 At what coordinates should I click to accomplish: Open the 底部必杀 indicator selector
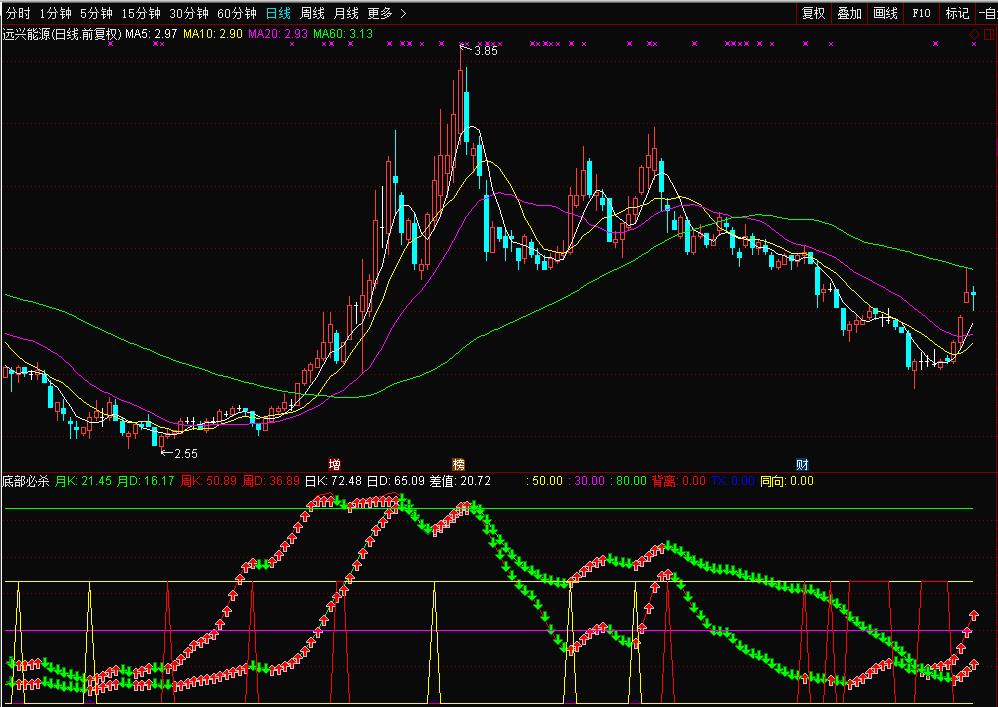[25, 481]
